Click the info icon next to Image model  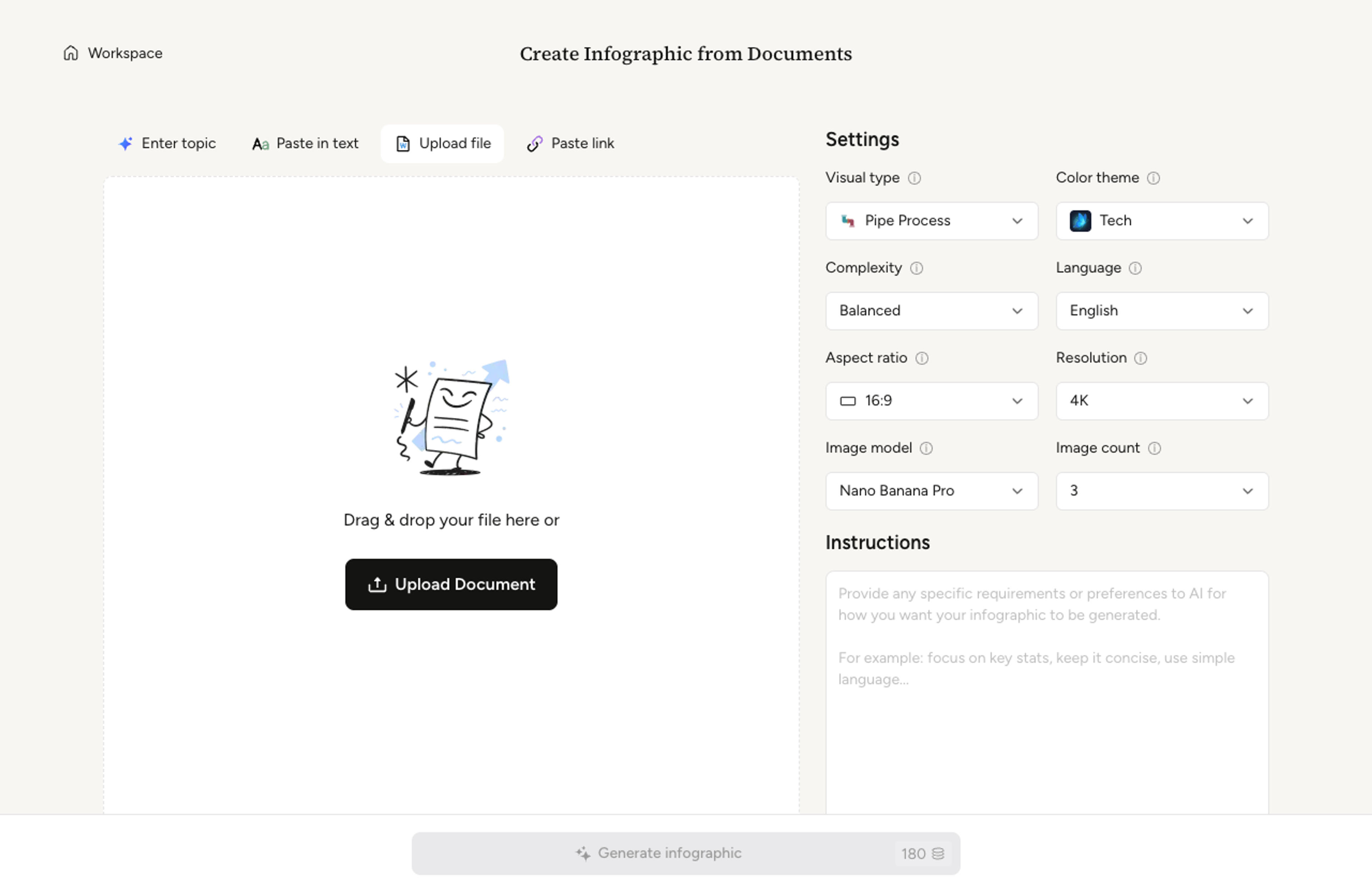click(926, 448)
